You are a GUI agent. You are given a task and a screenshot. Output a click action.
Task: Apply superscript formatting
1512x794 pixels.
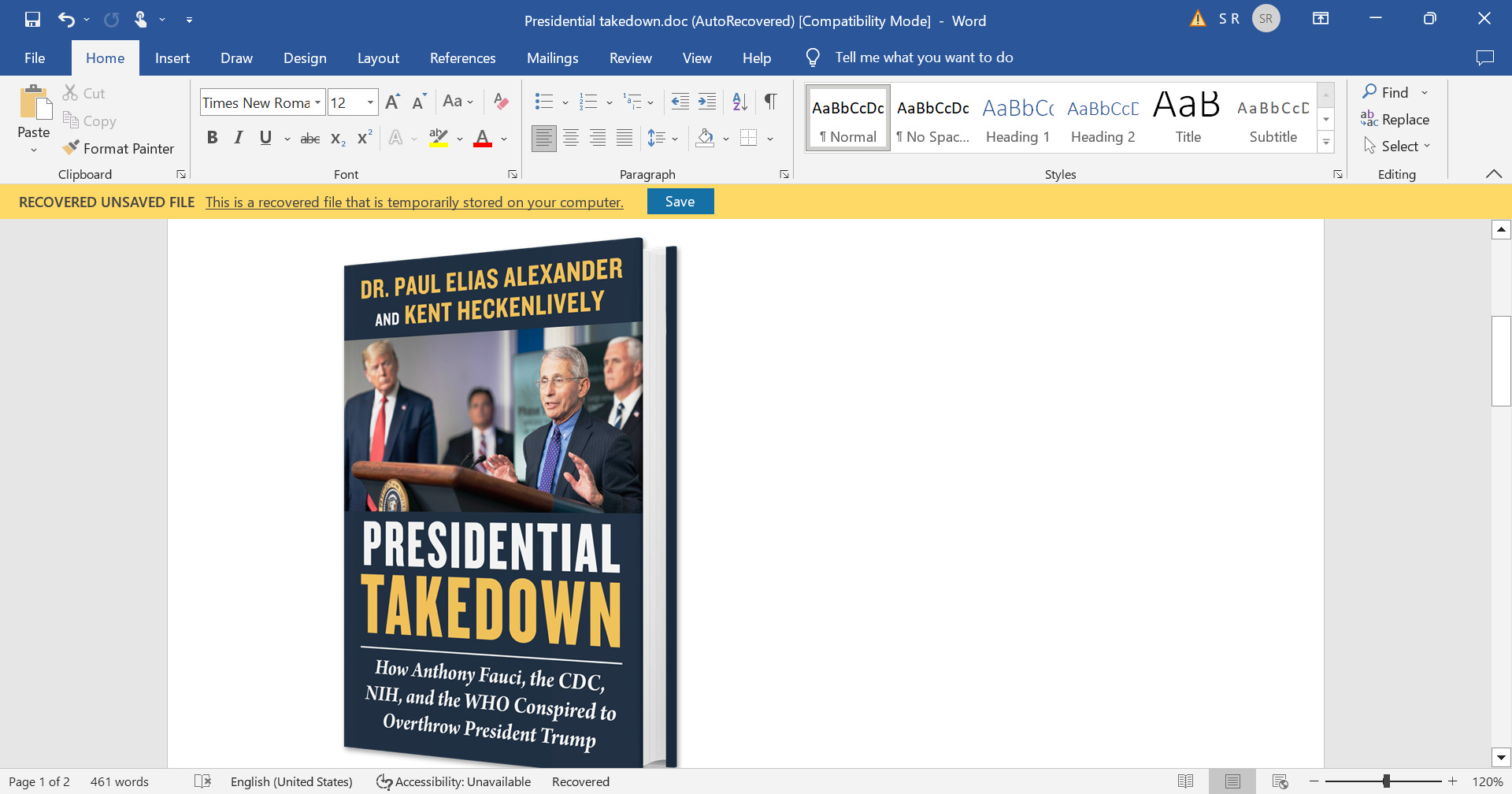coord(364,138)
